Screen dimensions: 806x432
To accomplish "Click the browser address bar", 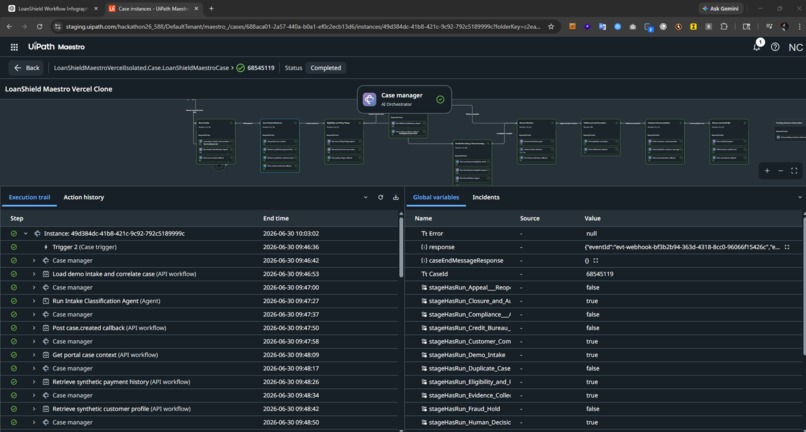I will pos(302,26).
